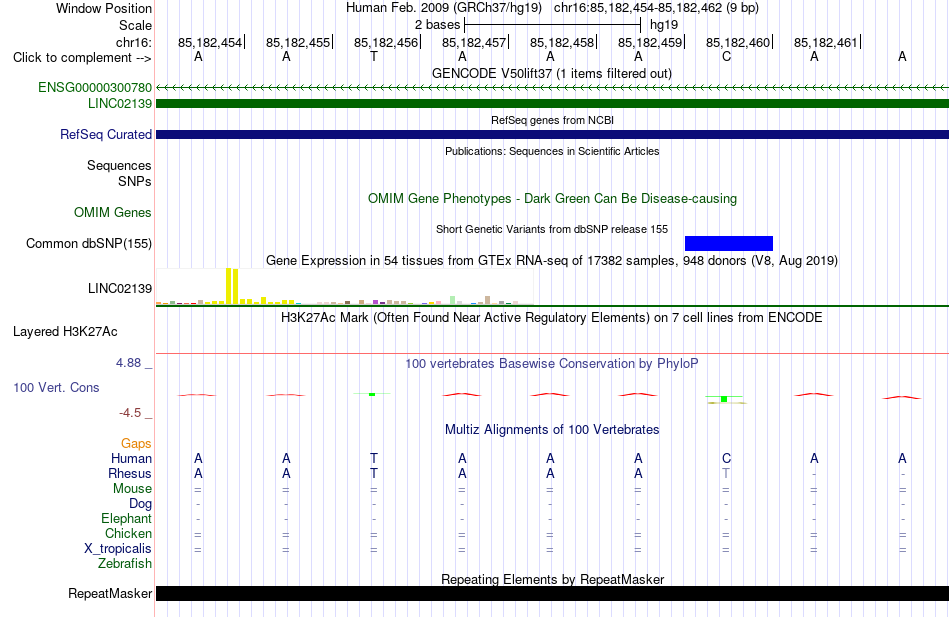Click 'RefSeq genes from NCBI' title
The width and height of the screenshot is (950, 617).
(x=552, y=120)
